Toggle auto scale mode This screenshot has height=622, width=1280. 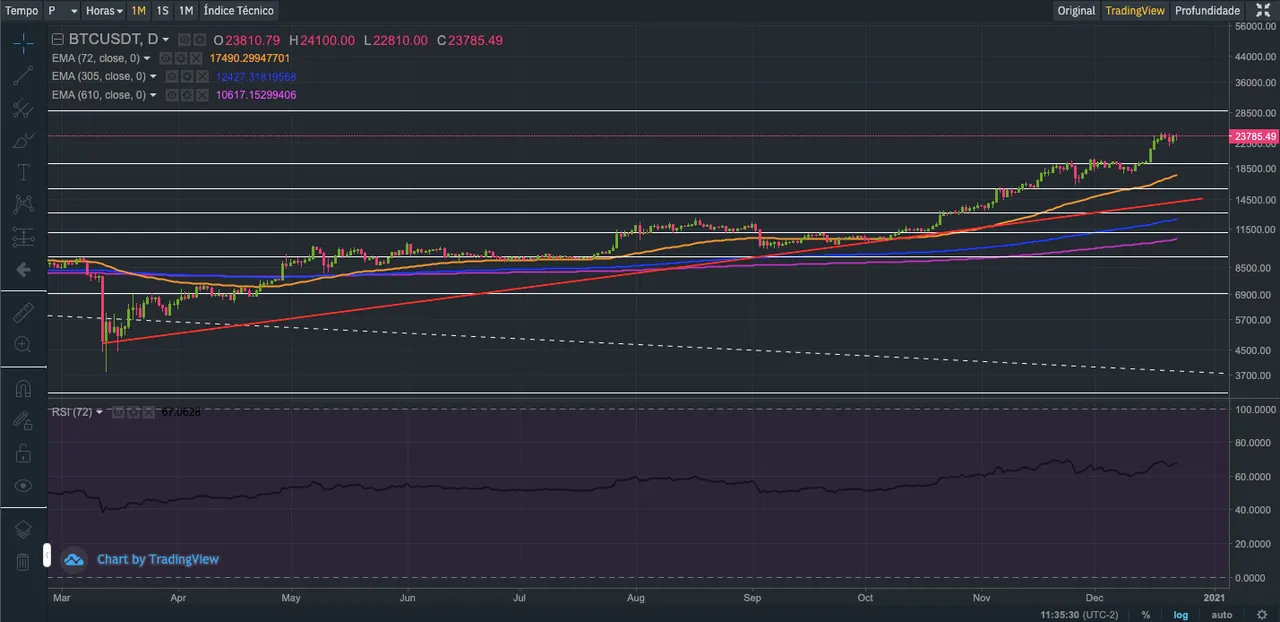(x=1221, y=614)
